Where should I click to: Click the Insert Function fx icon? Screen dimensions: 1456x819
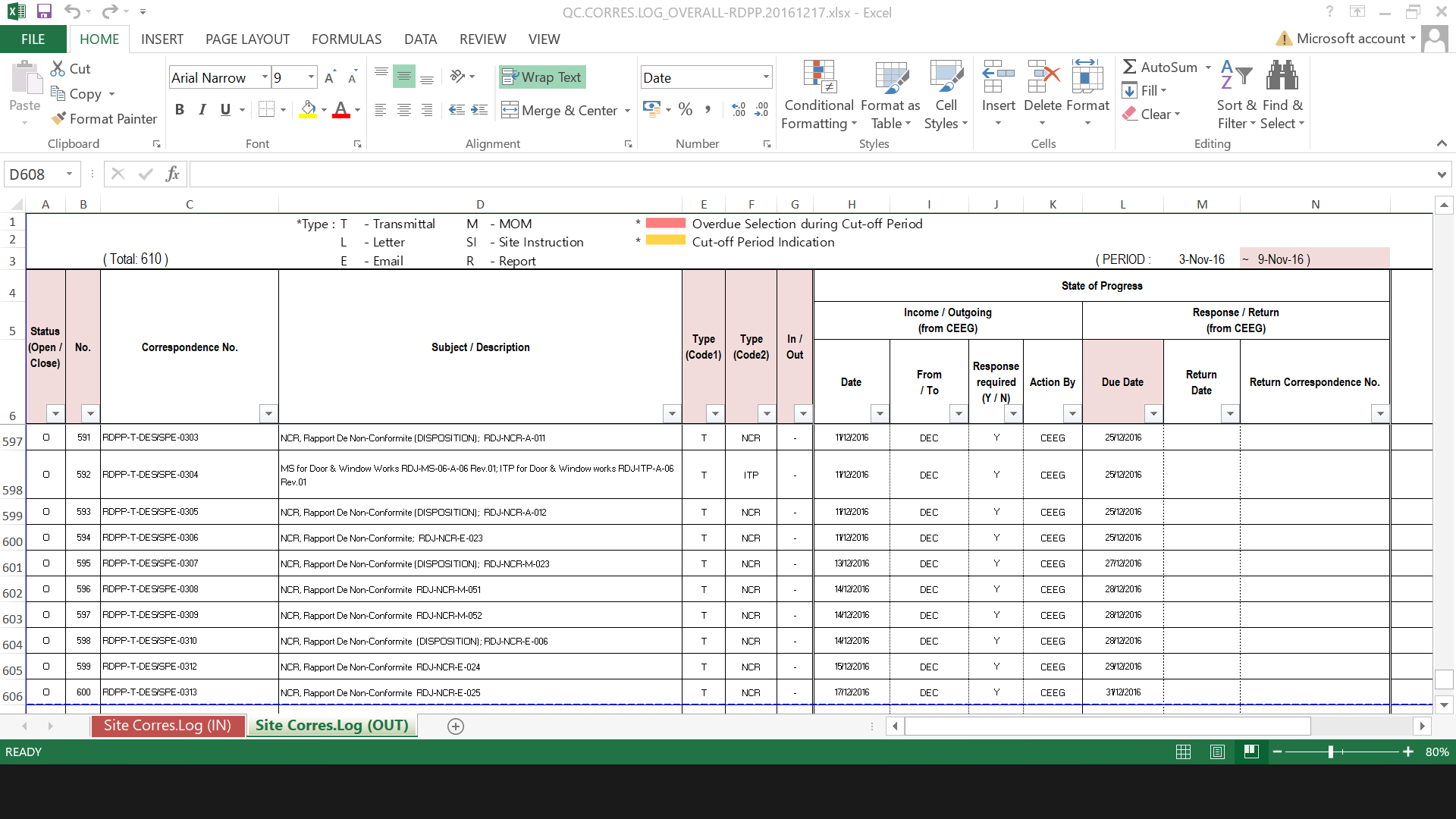pos(172,174)
